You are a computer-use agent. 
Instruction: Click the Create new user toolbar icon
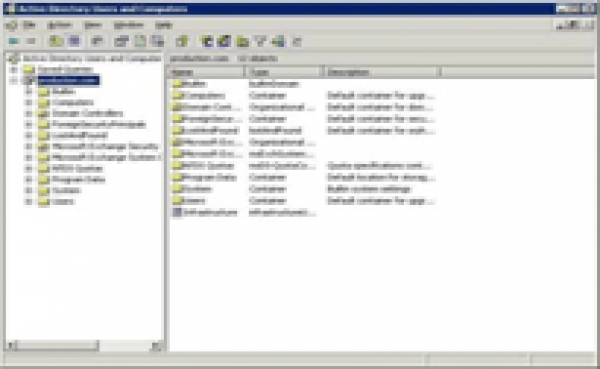207,41
